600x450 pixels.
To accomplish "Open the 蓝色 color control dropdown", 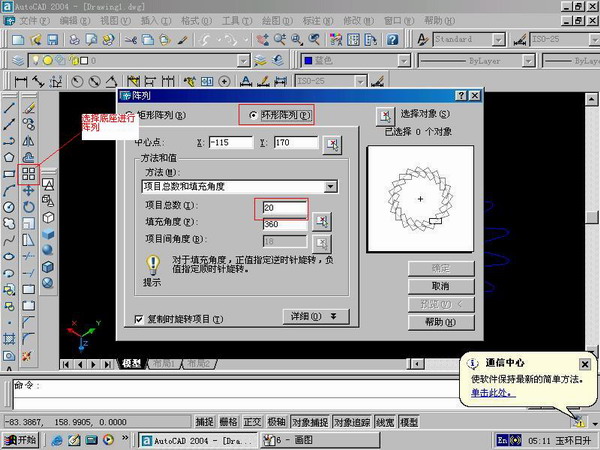I will [x=356, y=60].
